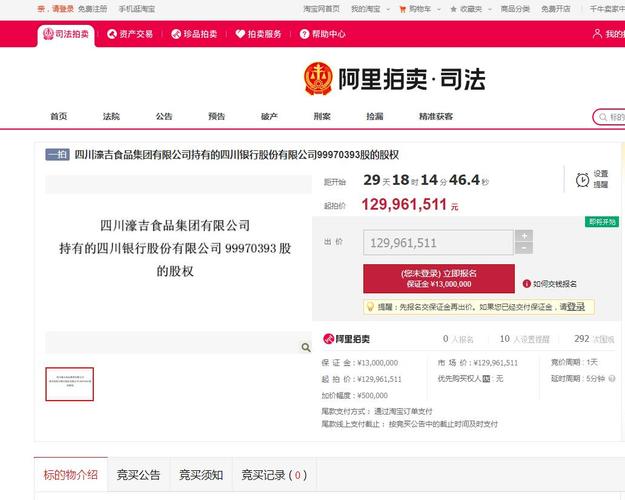Viewport: 625px width, 500px height.
Task: Open 商品分类 link
Action: [515, 9]
